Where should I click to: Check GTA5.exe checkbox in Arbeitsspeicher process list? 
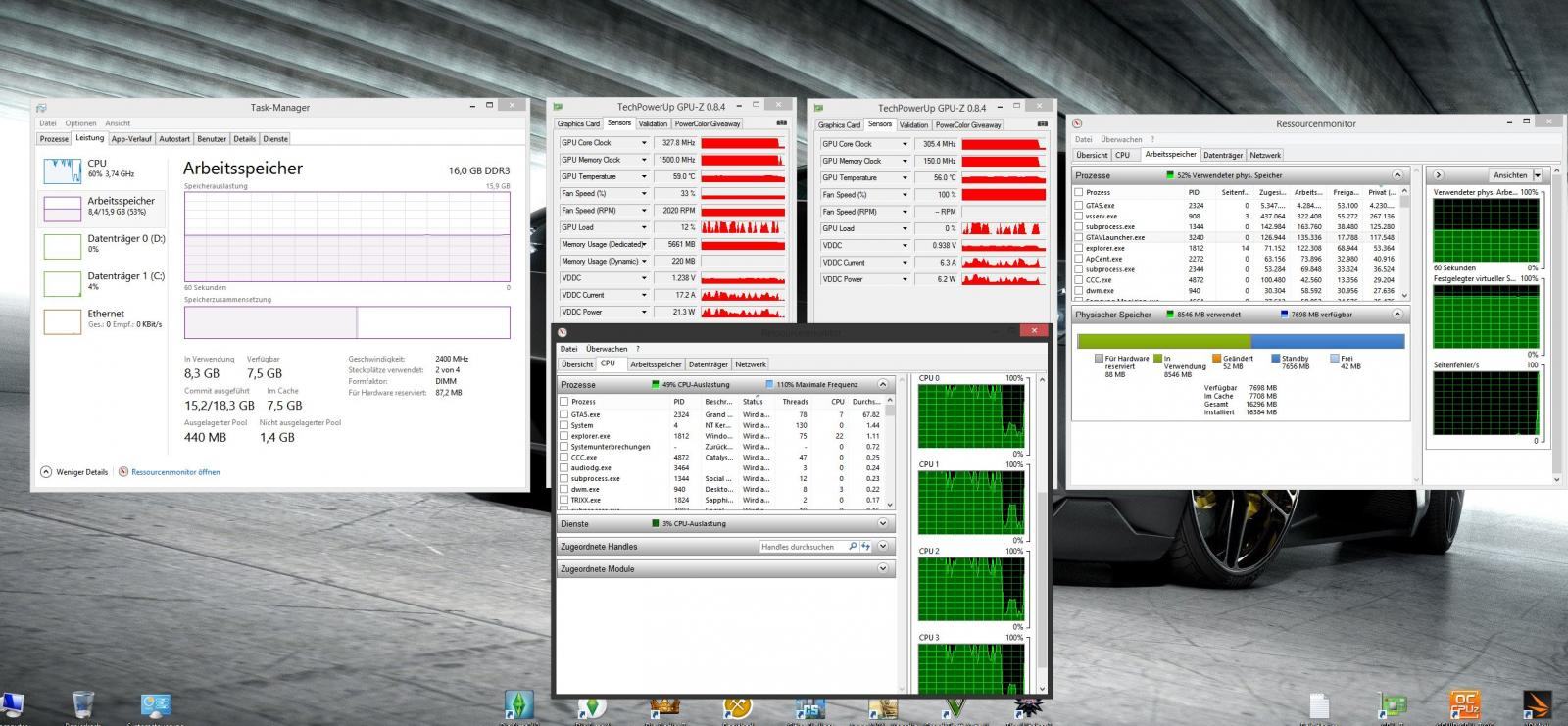[x=1079, y=206]
